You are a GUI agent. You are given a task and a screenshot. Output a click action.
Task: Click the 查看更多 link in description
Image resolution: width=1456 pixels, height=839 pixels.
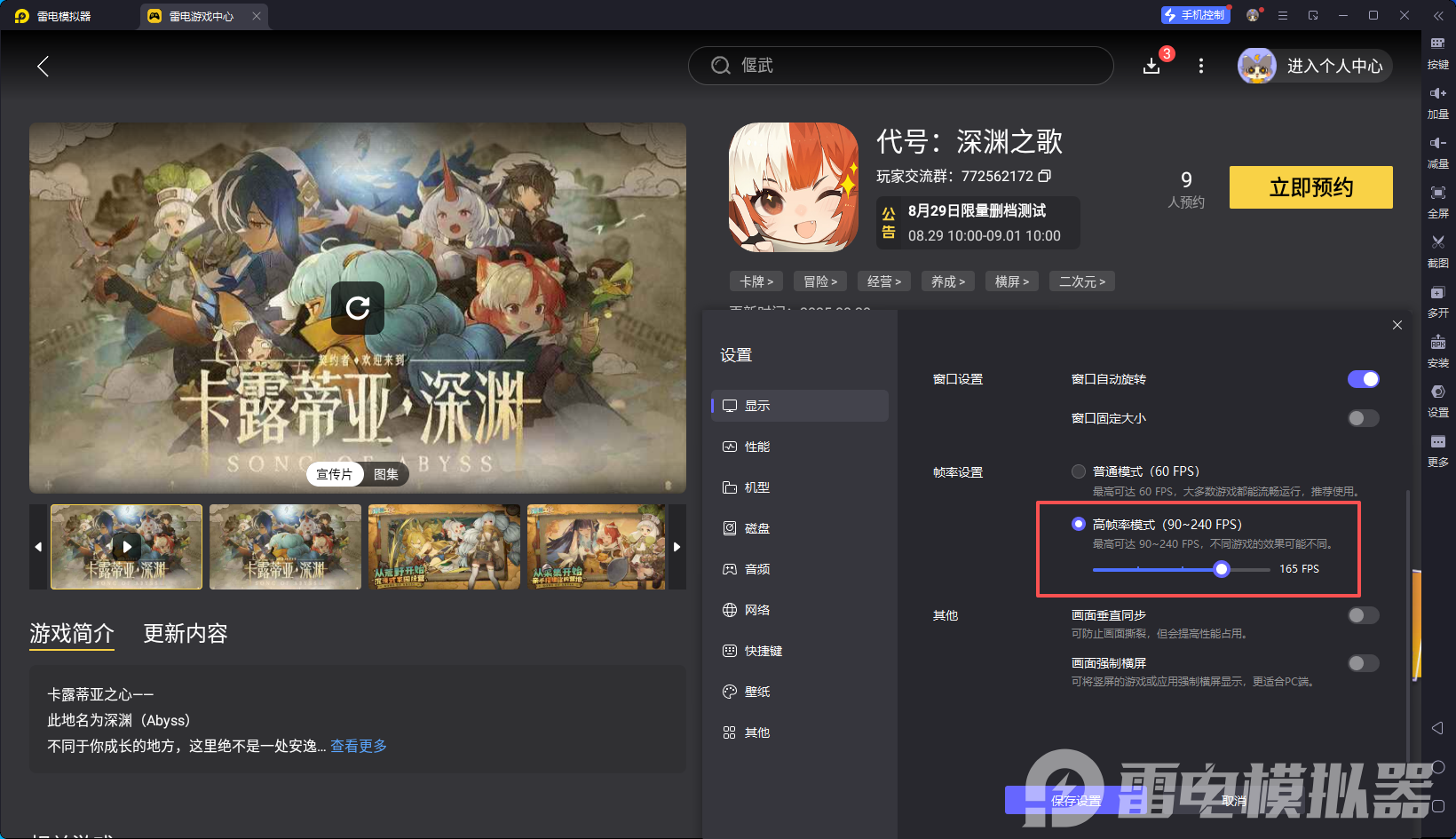pos(359,746)
